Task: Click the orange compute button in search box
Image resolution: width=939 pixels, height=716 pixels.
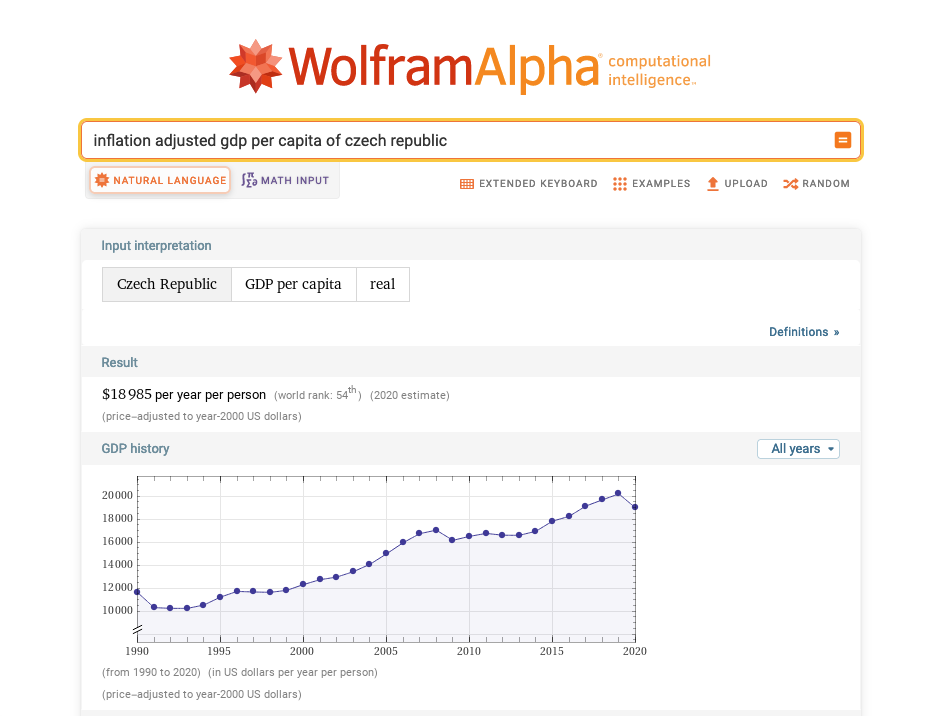Action: [843, 140]
